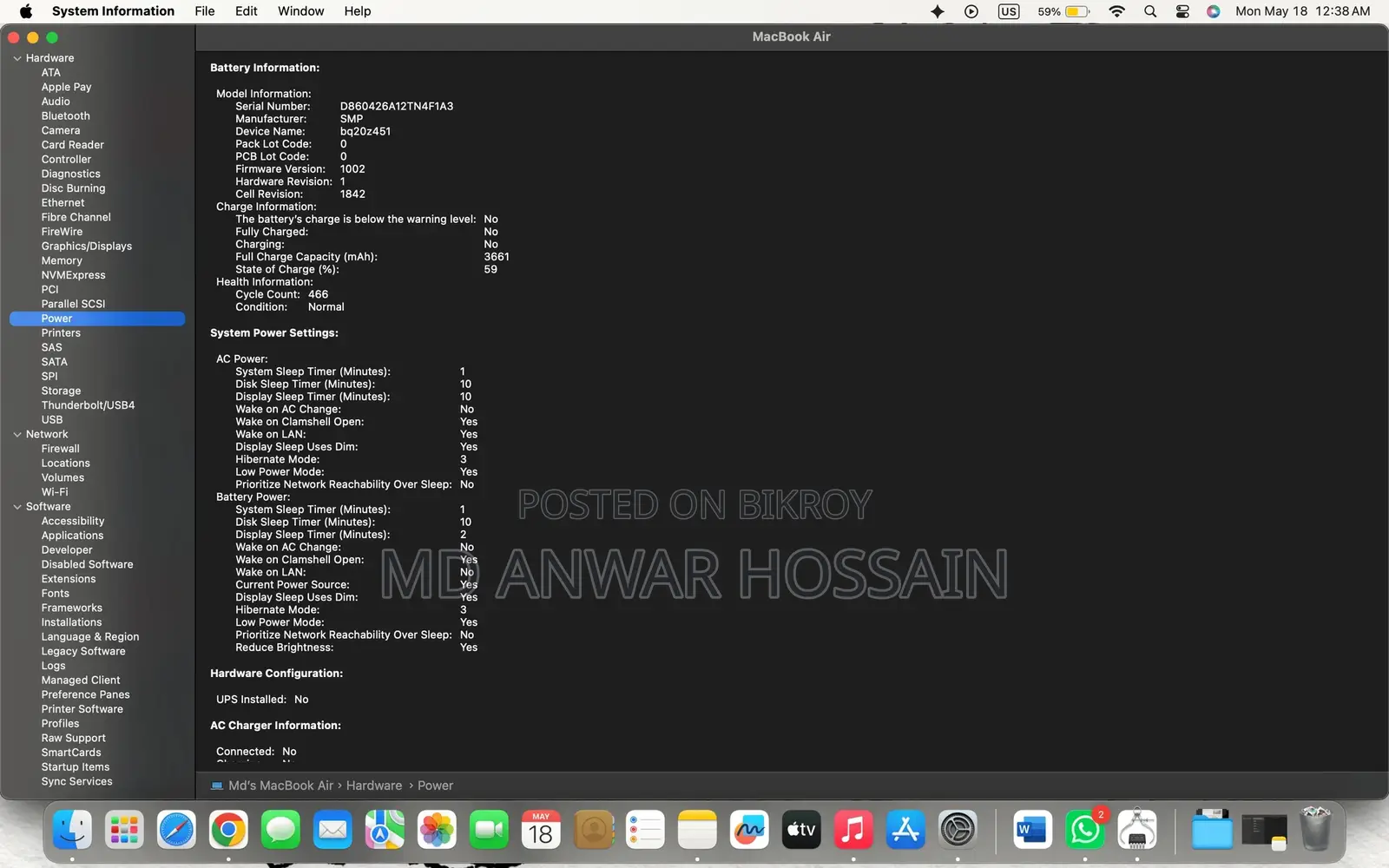The image size is (1389, 868).
Task: Click the date and time clock
Action: point(1302,11)
